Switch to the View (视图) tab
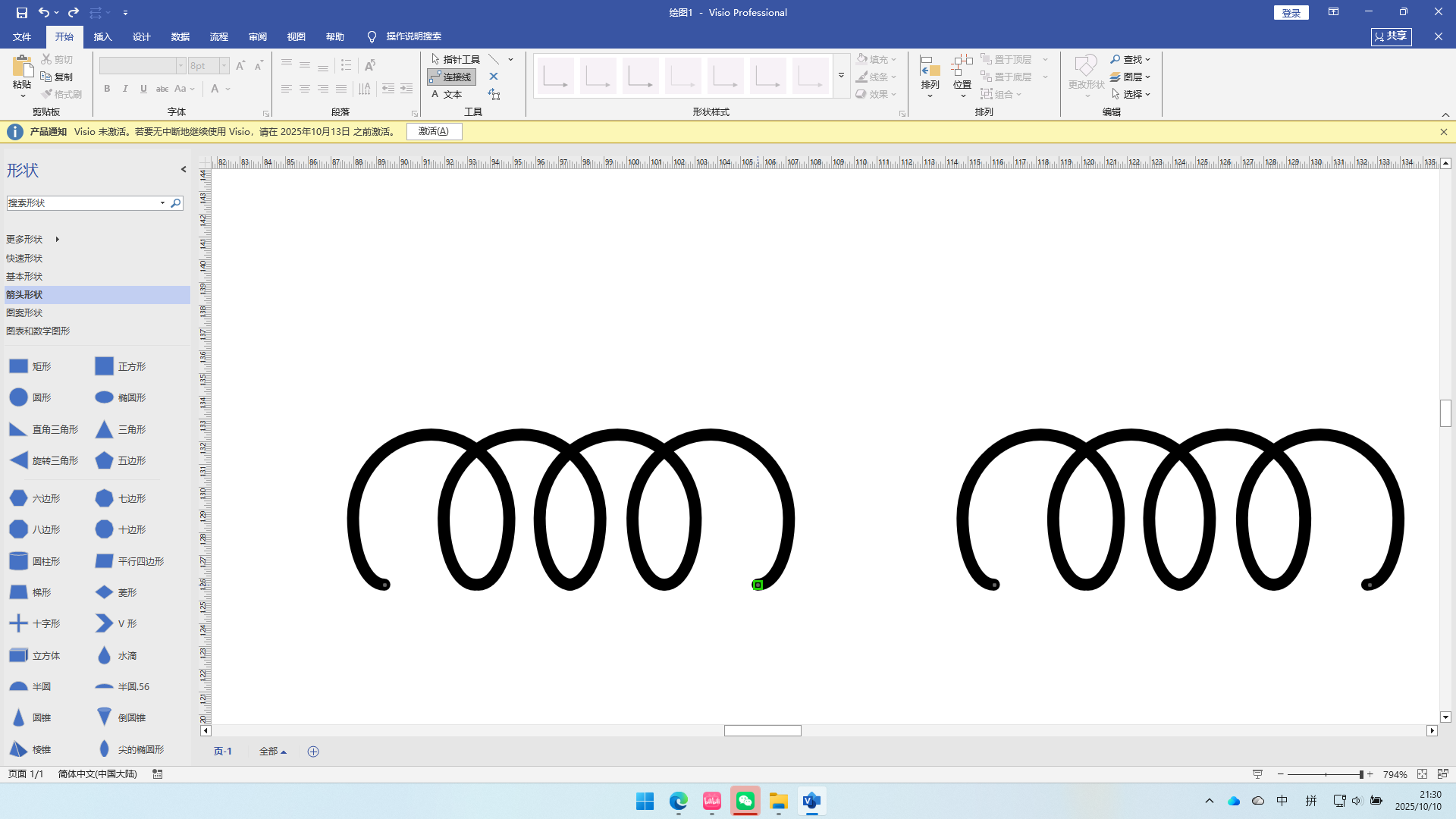 tap(296, 36)
